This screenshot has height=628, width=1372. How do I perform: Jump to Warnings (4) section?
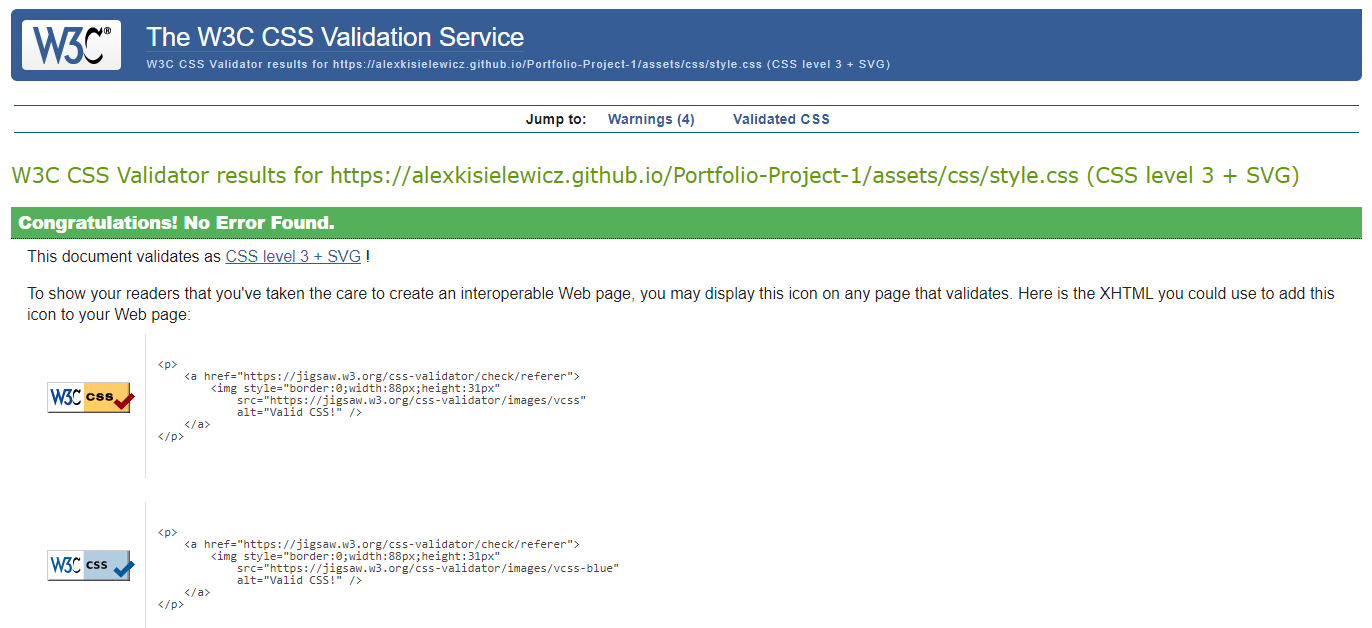pos(651,119)
